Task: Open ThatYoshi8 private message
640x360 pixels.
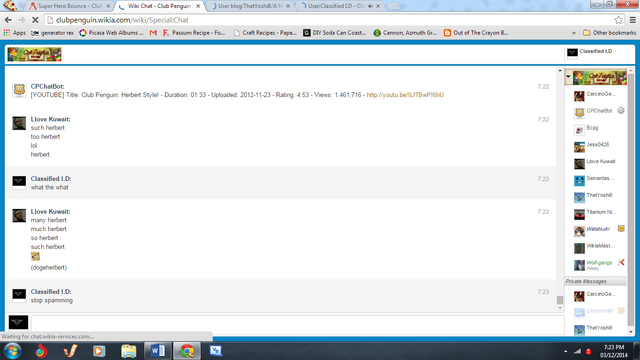Action: [593, 329]
